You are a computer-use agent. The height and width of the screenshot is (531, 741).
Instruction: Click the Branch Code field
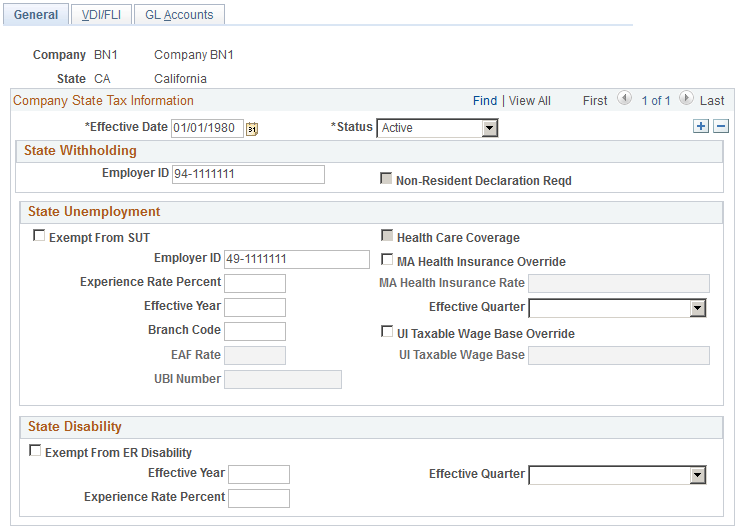pos(255,332)
